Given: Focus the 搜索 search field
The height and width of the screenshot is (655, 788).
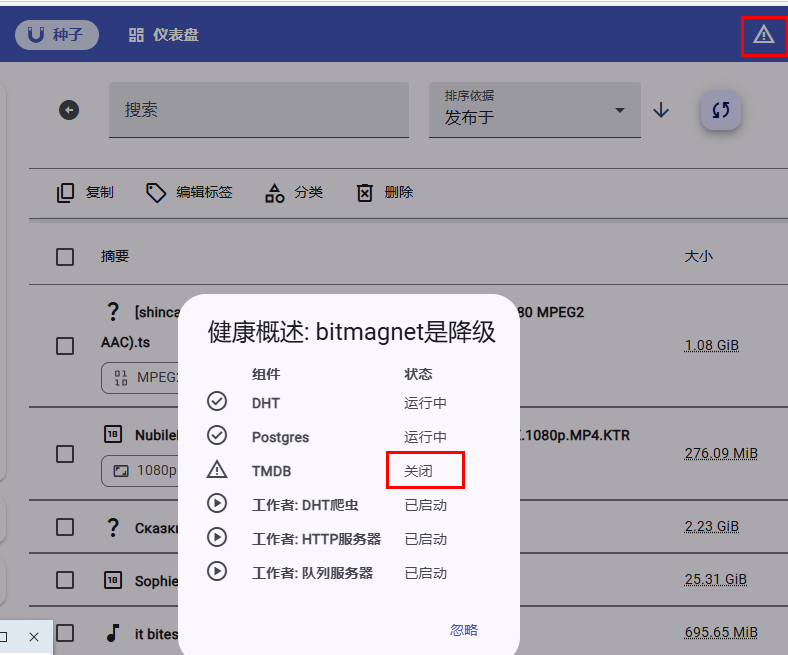Looking at the screenshot, I should tap(259, 110).
